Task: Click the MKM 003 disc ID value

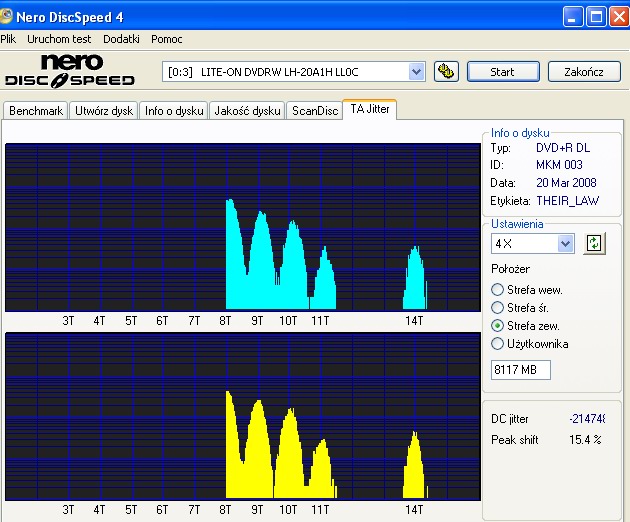Action: pos(559,165)
